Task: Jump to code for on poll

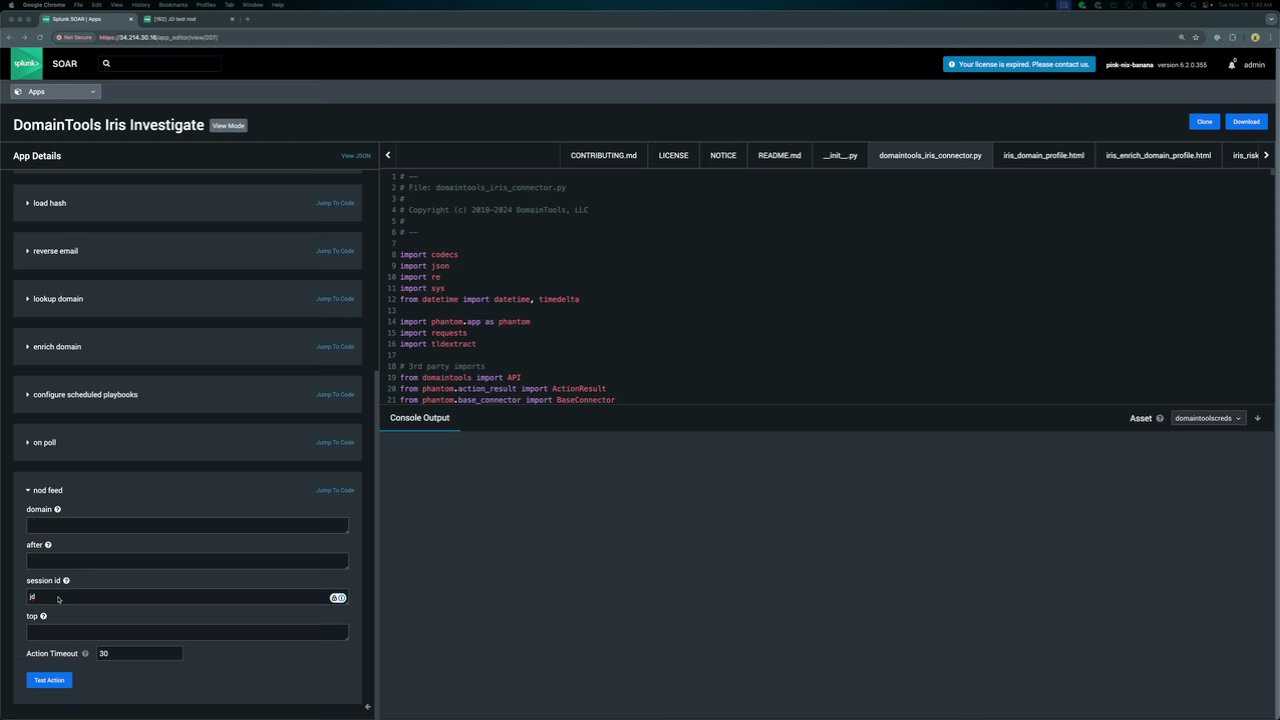Action: tap(335, 443)
